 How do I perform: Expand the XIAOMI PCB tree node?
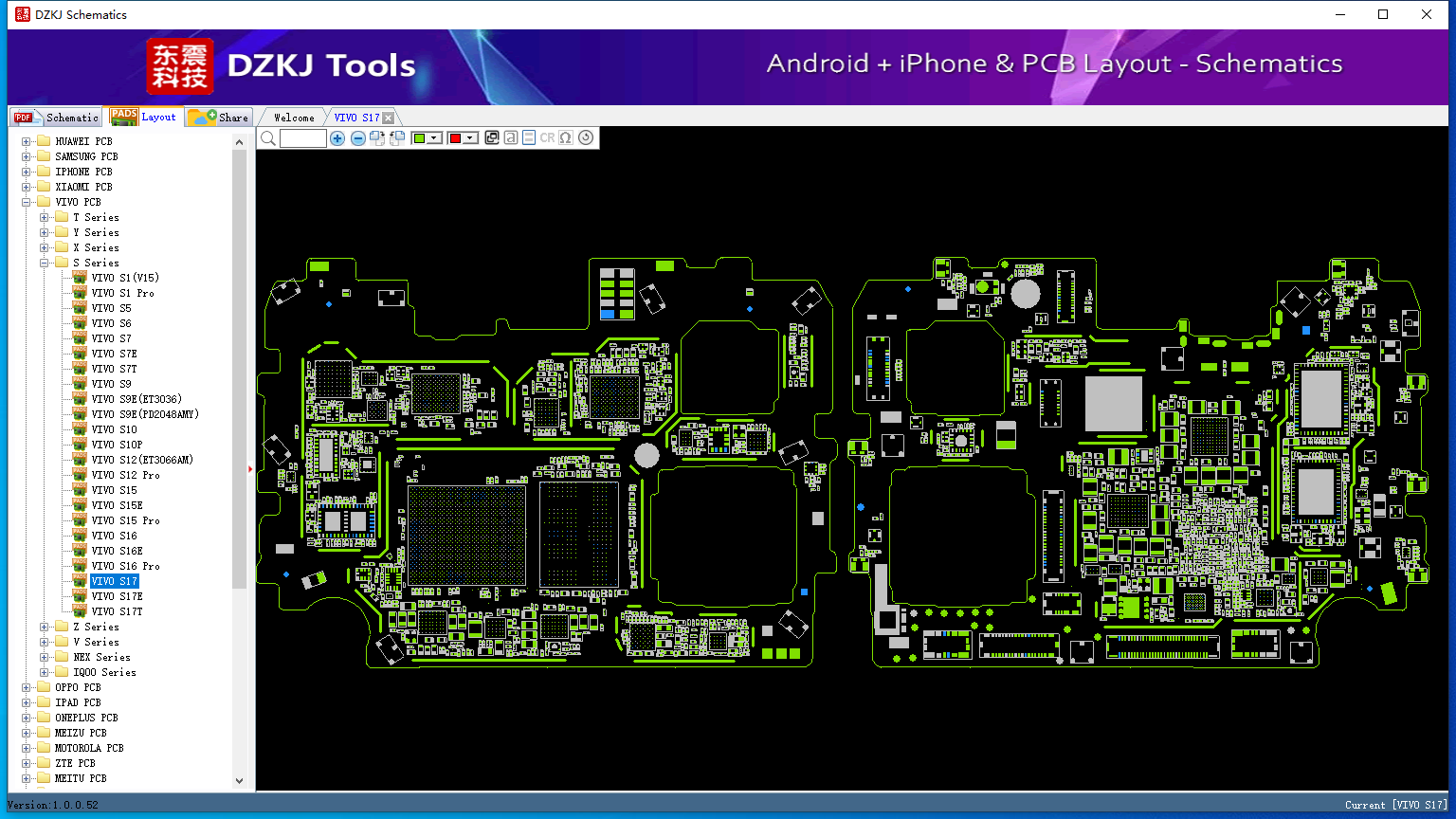(27, 187)
